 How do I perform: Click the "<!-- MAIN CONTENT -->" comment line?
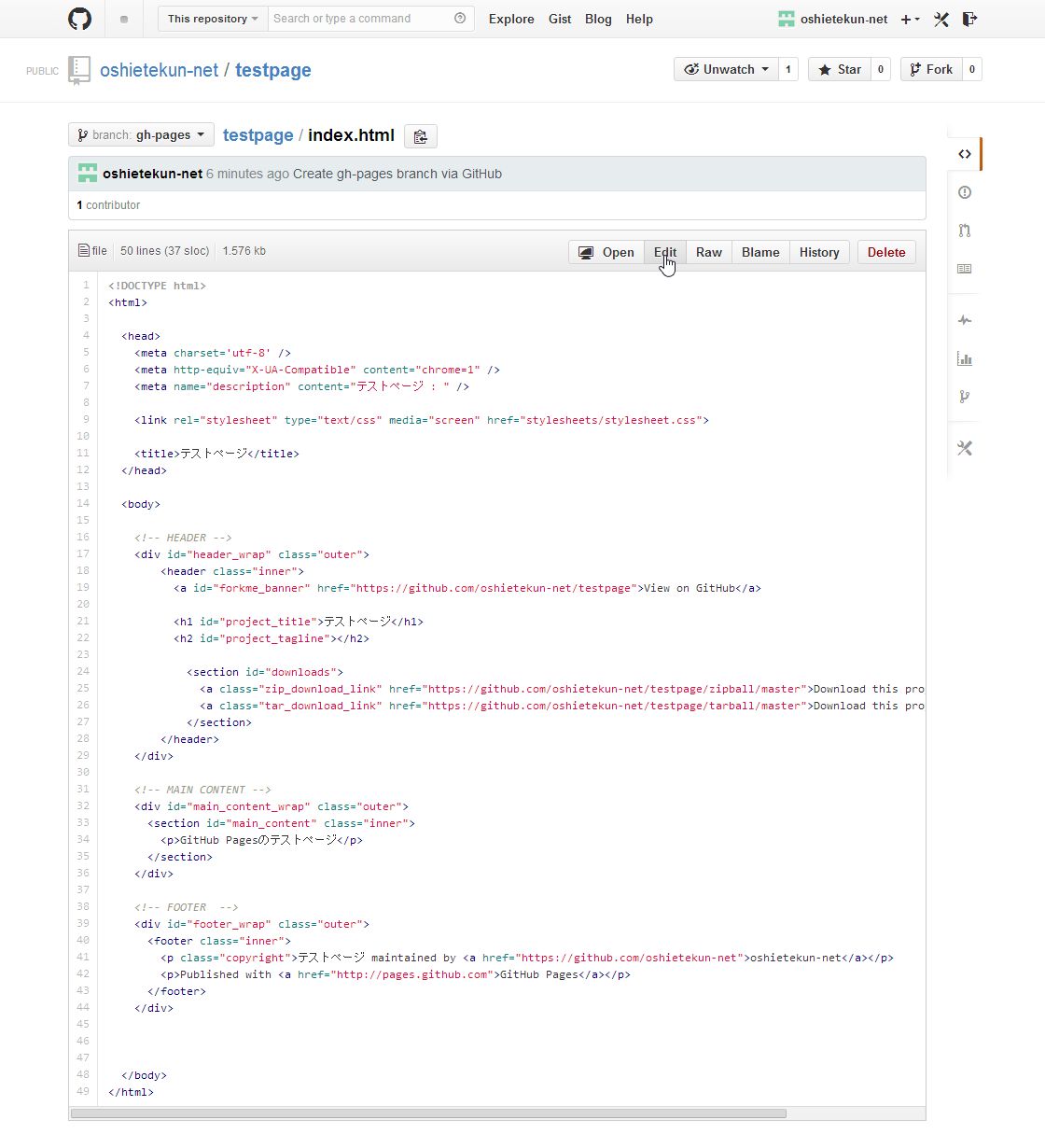point(202,790)
